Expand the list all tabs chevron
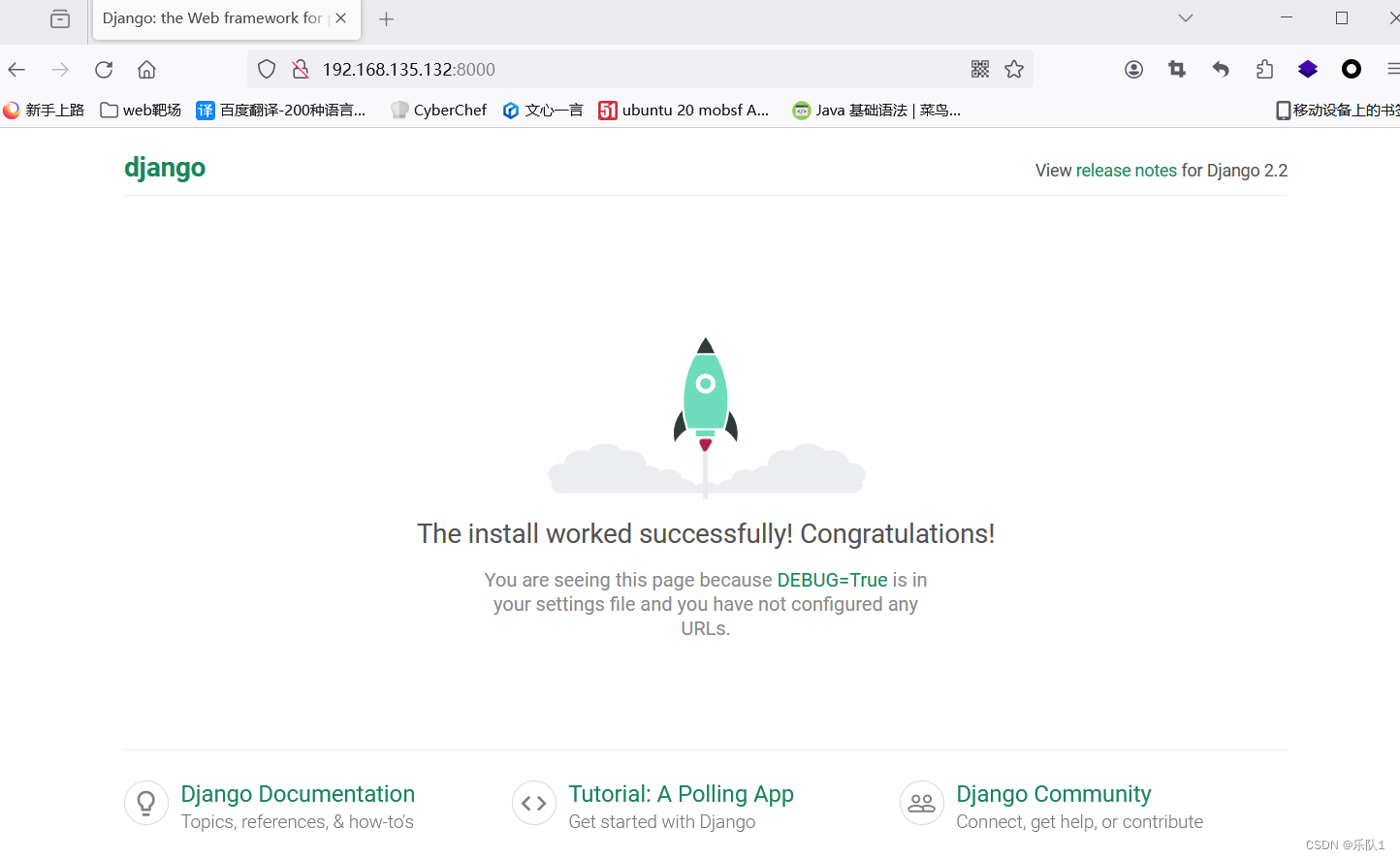Image resolution: width=1400 pixels, height=860 pixels. [x=1186, y=18]
